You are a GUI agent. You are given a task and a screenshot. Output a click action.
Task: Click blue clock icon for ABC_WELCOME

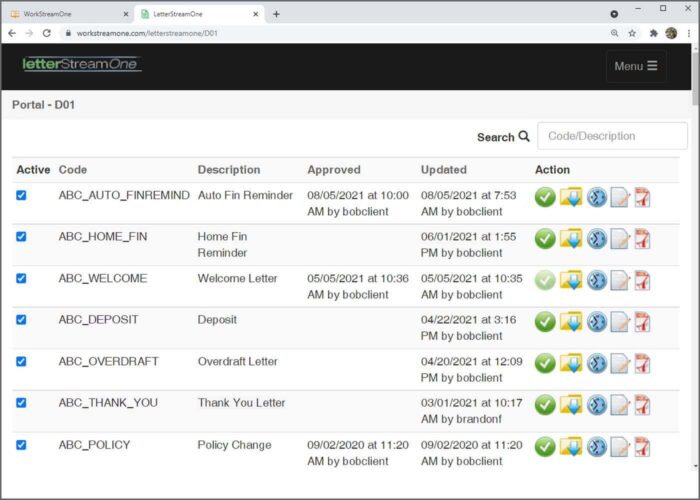597,280
